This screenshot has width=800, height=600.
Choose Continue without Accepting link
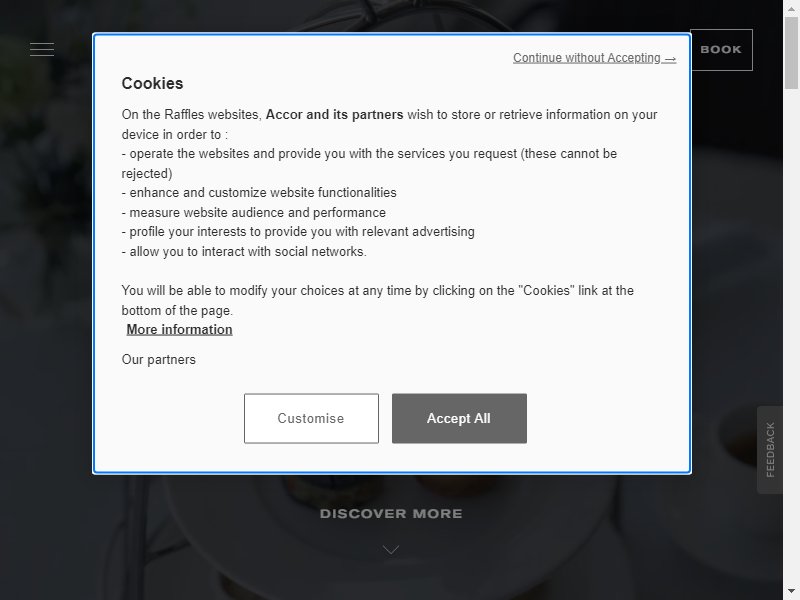pos(594,58)
